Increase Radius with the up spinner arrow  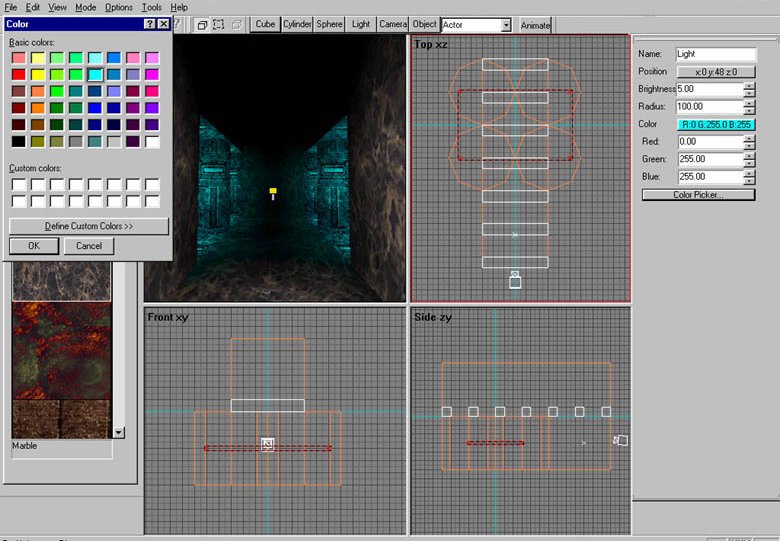[x=750, y=103]
